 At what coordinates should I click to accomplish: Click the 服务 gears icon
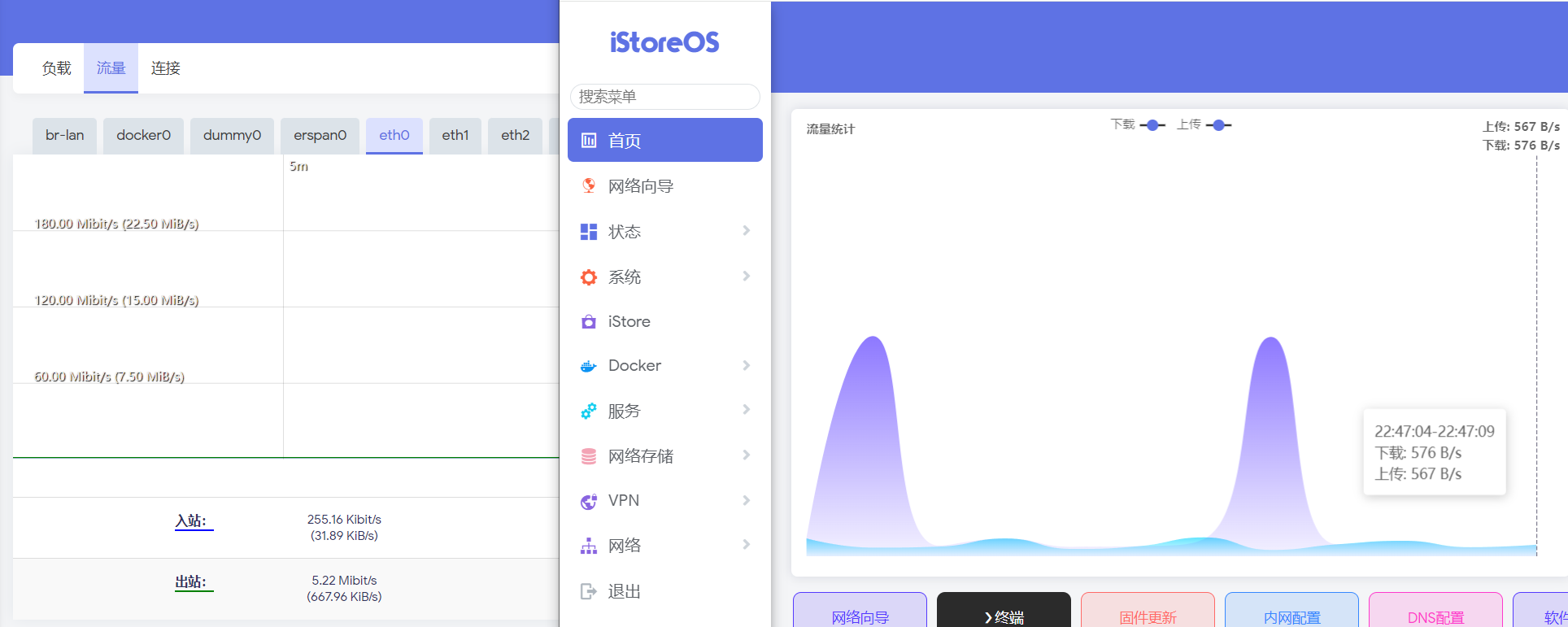[589, 411]
